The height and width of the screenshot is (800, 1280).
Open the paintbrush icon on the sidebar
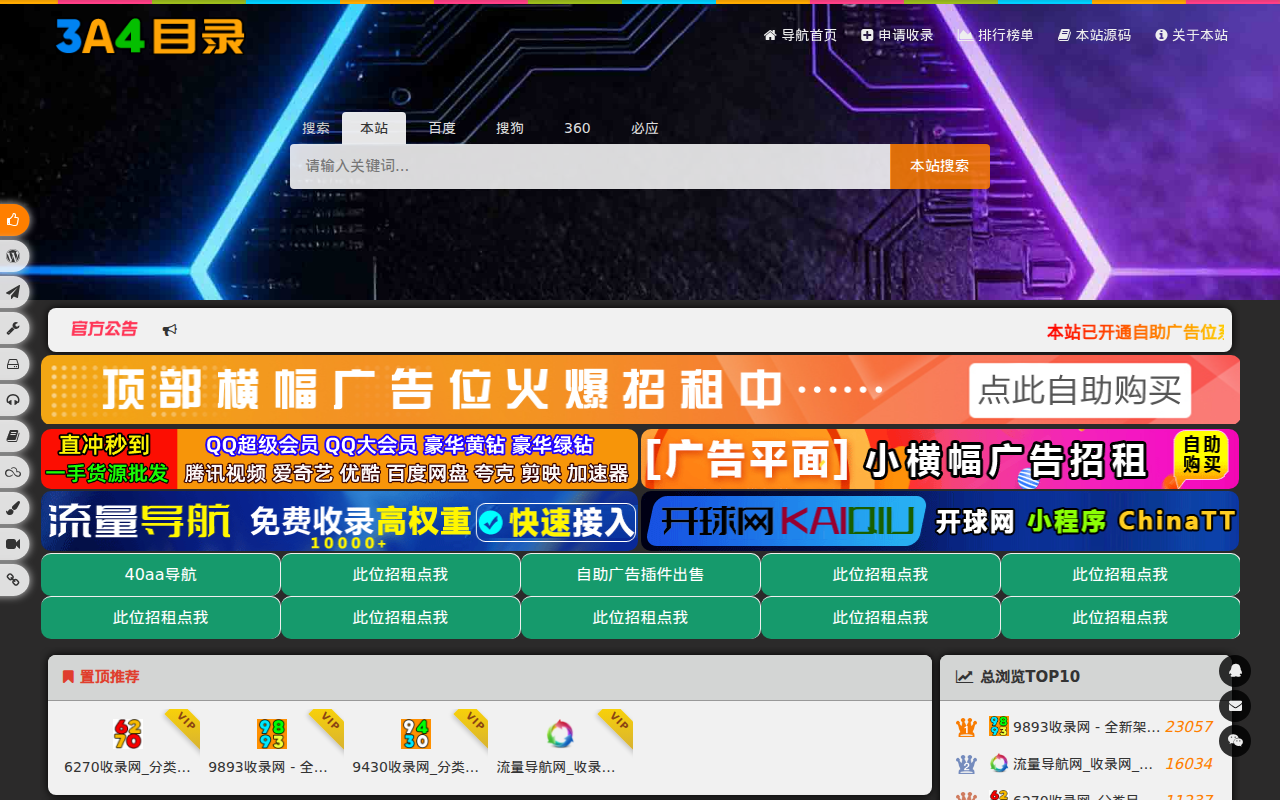point(13,508)
